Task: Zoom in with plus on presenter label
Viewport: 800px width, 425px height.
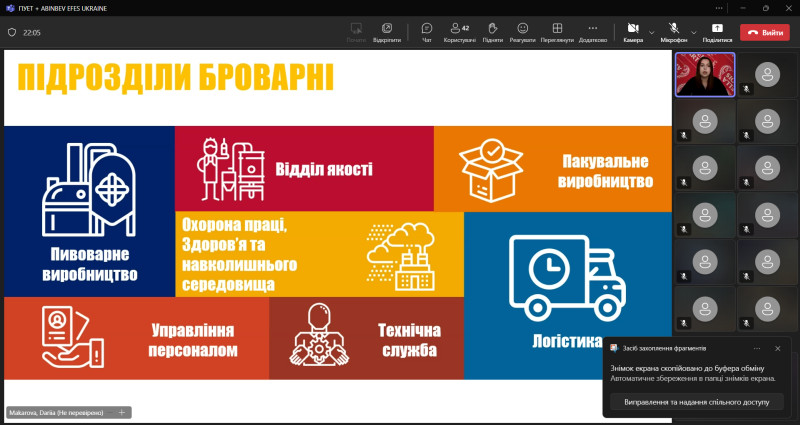Action: (122, 412)
